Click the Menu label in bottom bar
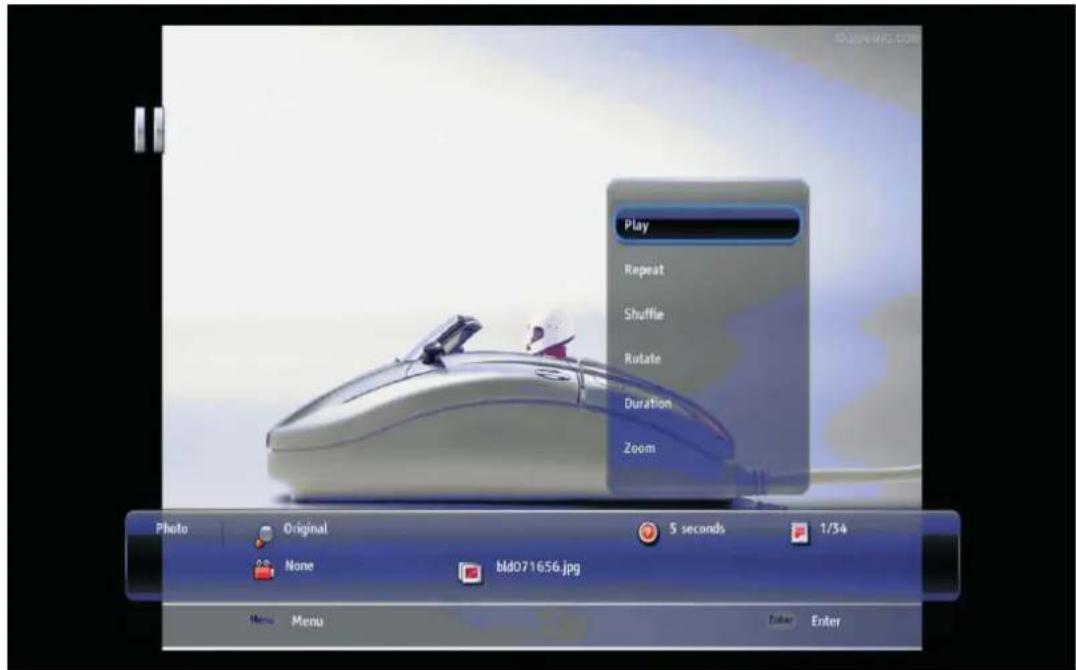1076x670 pixels. coord(307,621)
